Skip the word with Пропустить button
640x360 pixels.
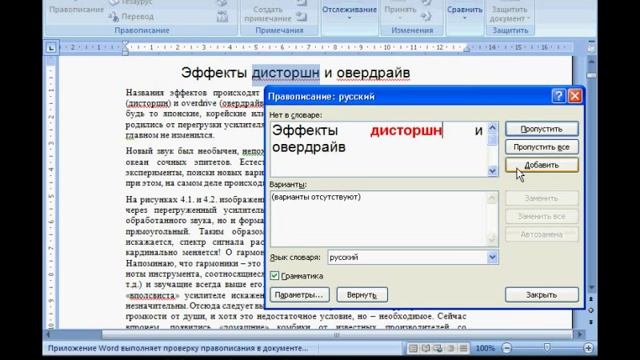coord(542,129)
